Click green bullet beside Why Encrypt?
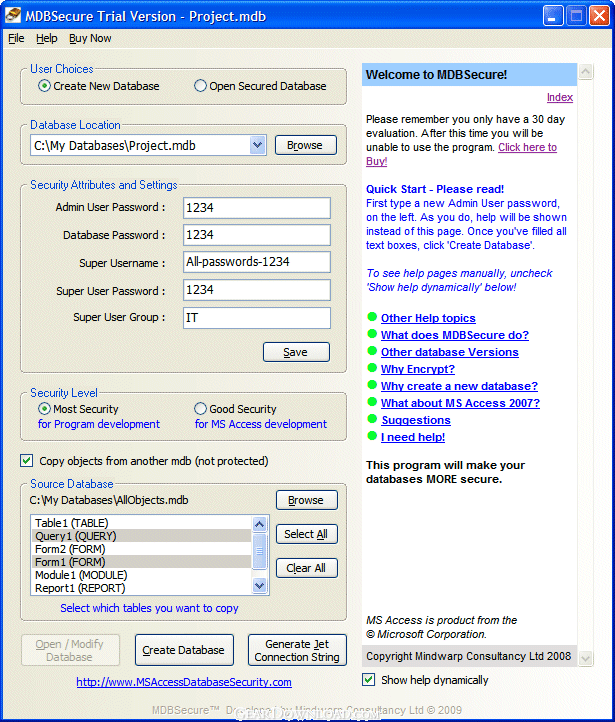615x722 pixels. [x=372, y=367]
